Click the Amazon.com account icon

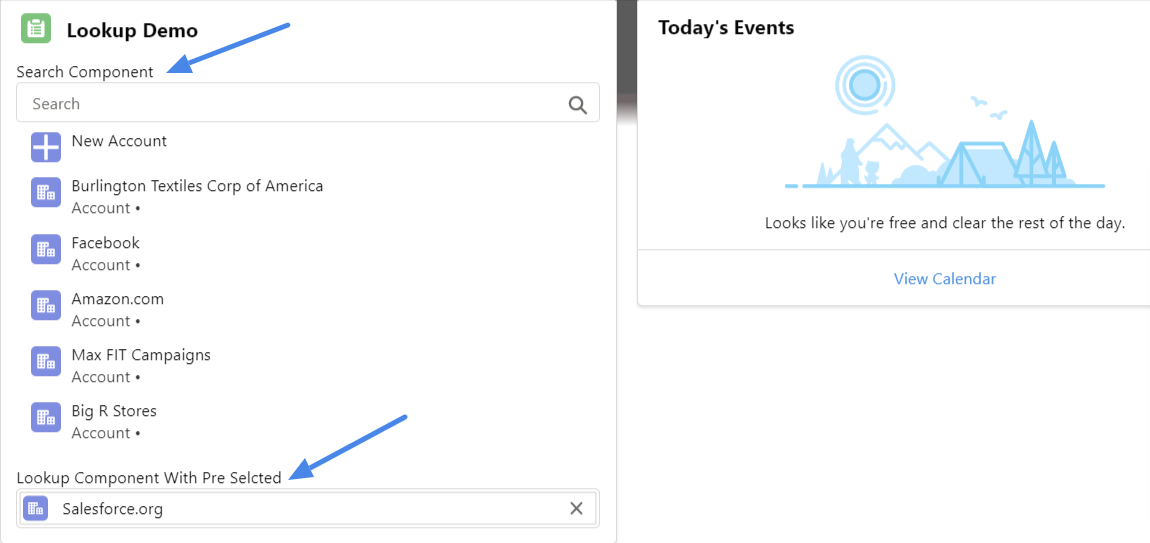tap(46, 306)
